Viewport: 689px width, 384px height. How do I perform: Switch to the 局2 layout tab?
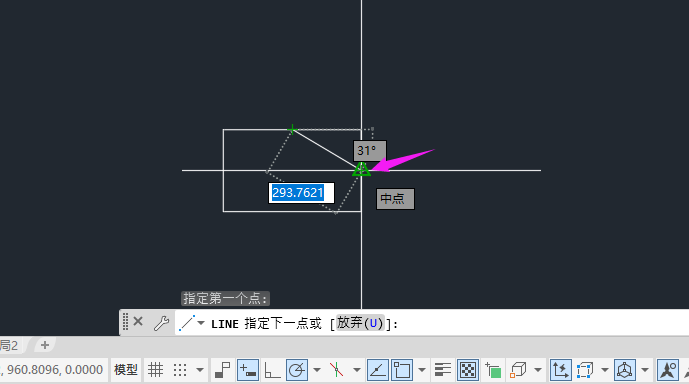(9, 345)
